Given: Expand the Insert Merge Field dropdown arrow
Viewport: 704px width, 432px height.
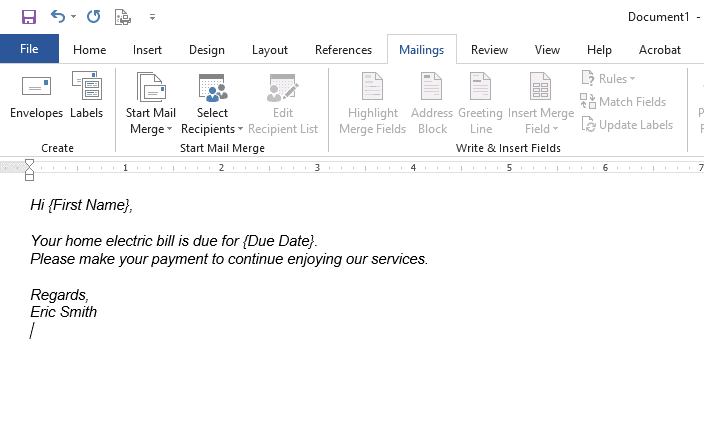Looking at the screenshot, I should point(556,129).
